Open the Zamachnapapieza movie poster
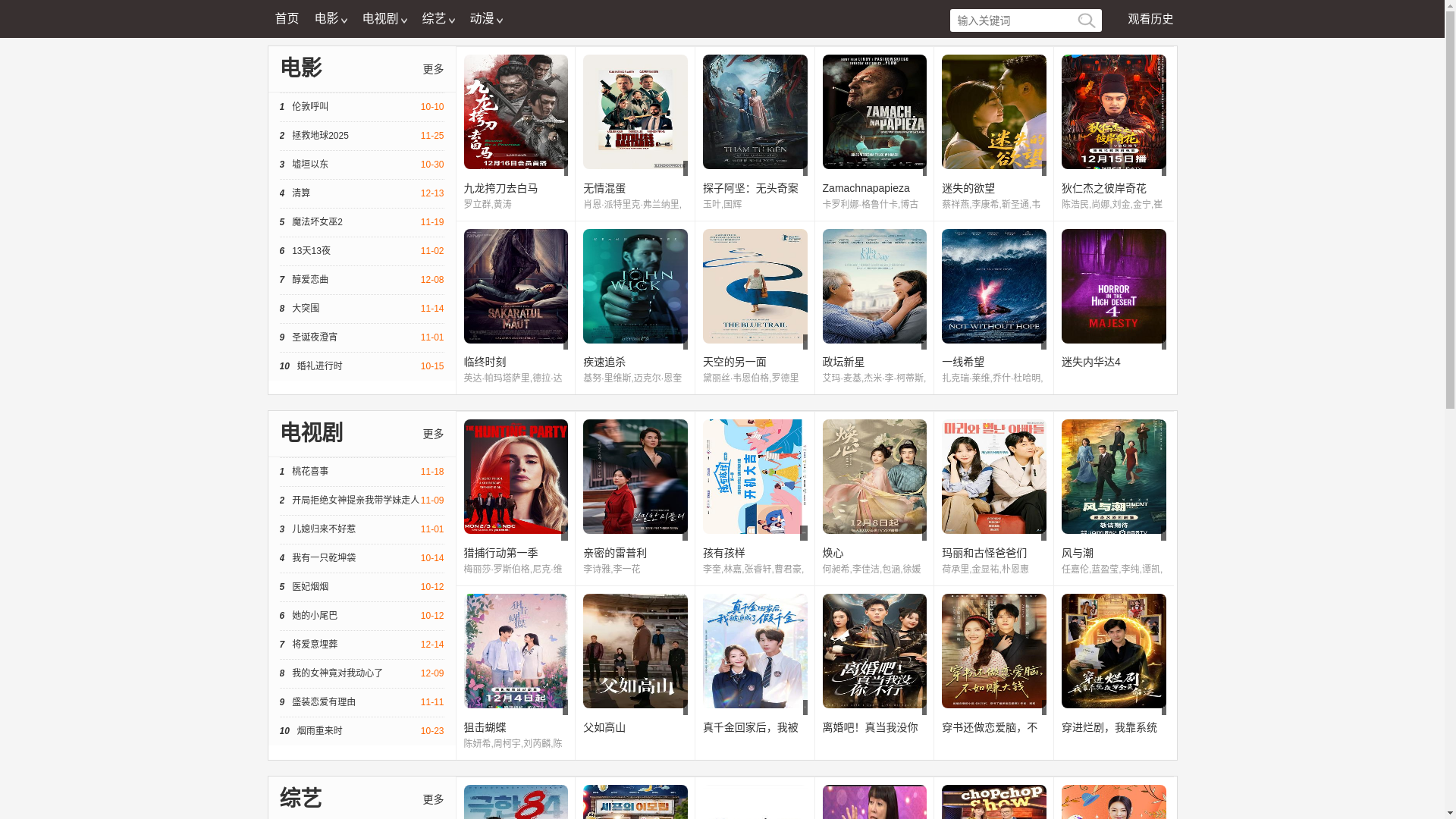Viewport: 1456px width, 819px height. coord(874,111)
